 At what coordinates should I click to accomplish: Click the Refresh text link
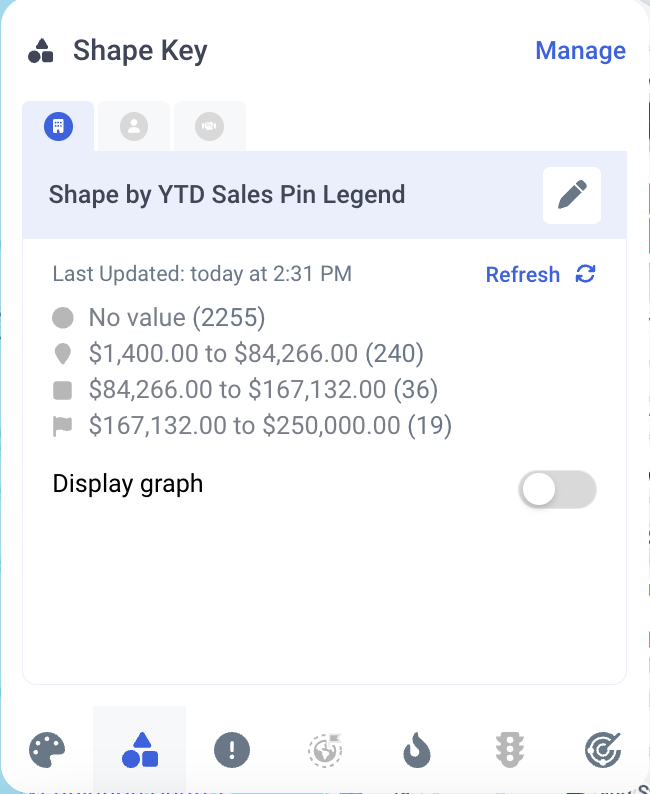click(522, 274)
